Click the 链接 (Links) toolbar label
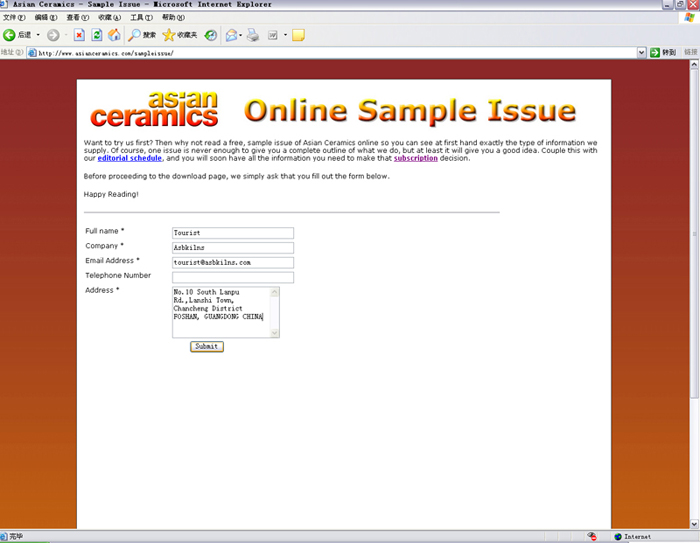The image size is (700, 543). (x=691, y=52)
